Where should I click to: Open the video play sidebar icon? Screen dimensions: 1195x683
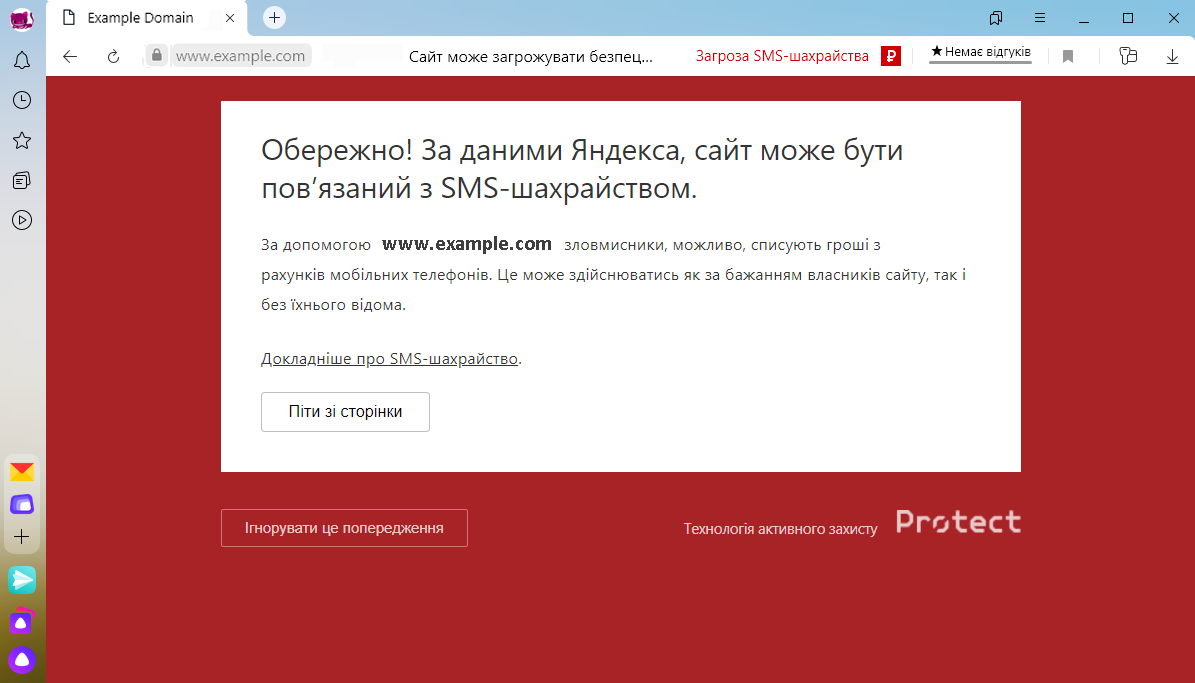[x=22, y=220]
